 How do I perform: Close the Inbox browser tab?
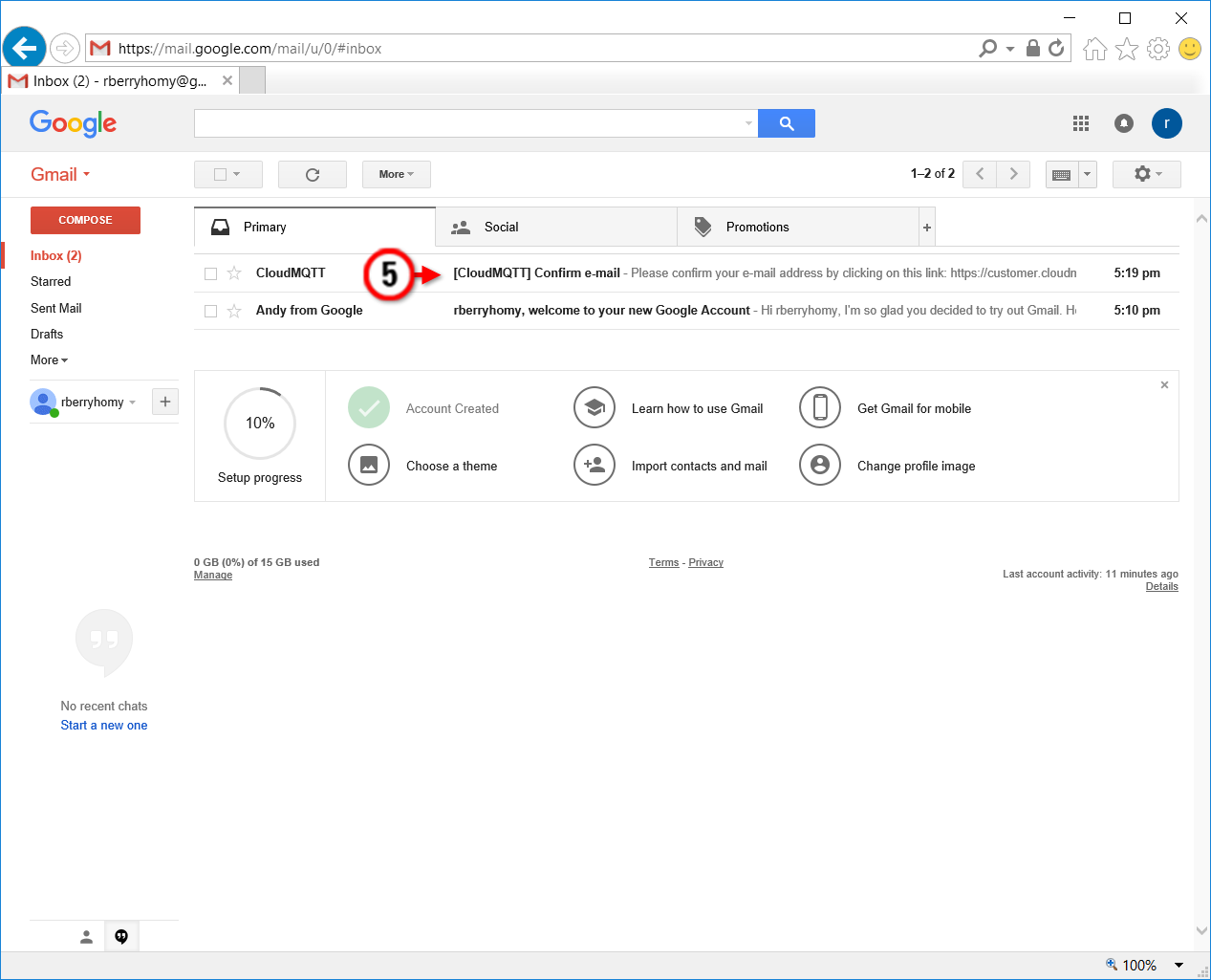[227, 80]
